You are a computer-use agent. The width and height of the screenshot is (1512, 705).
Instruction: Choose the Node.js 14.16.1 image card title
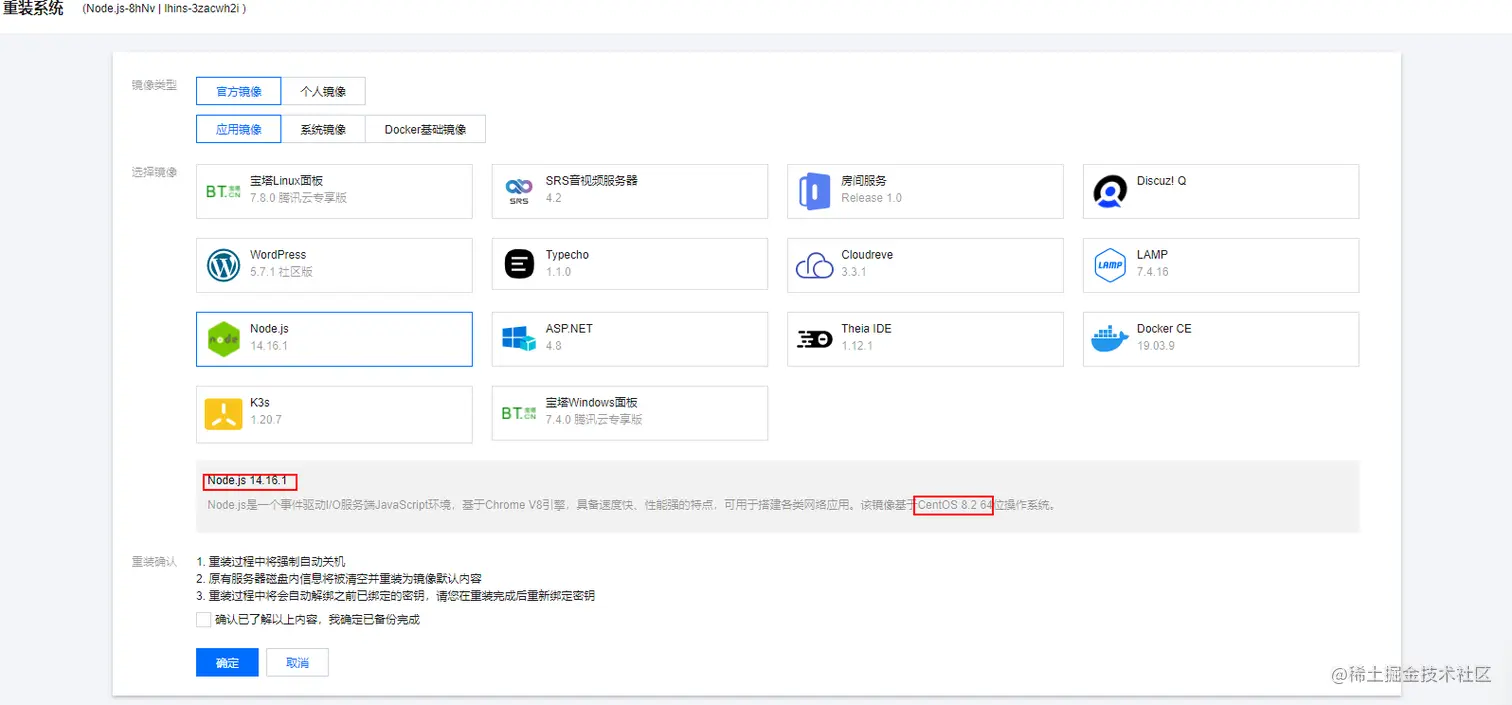pos(269,329)
